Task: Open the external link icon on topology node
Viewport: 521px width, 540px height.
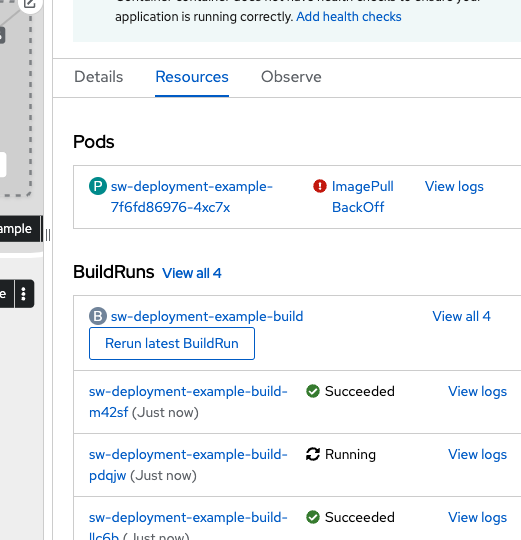Action: [30, 4]
